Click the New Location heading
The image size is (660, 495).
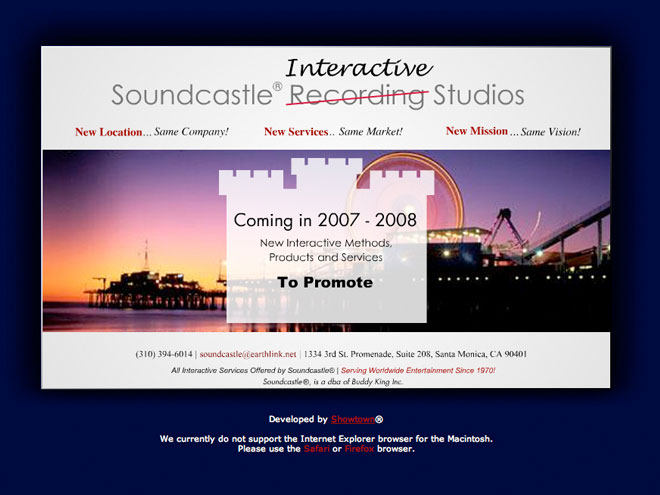(x=108, y=132)
